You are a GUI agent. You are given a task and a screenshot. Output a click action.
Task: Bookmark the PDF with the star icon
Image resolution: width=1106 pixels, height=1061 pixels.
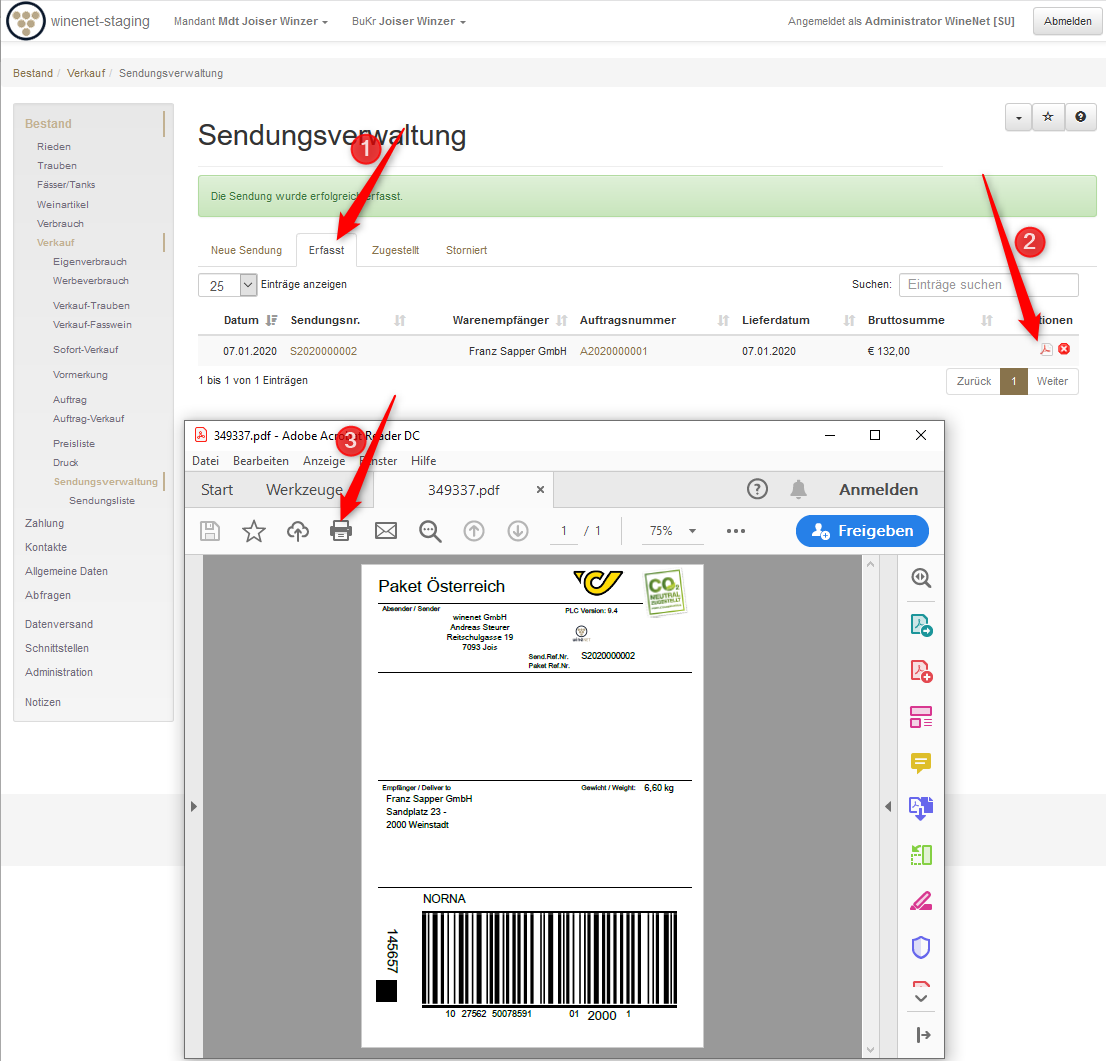coord(254,531)
